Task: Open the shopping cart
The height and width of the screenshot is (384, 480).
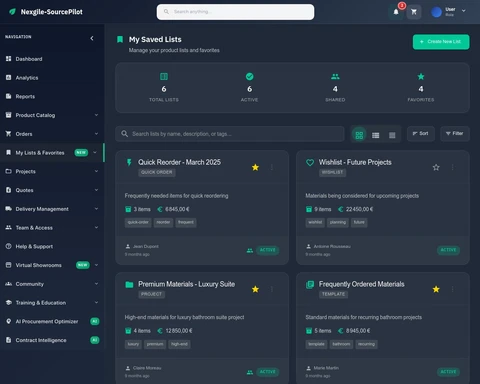Action: [414, 12]
